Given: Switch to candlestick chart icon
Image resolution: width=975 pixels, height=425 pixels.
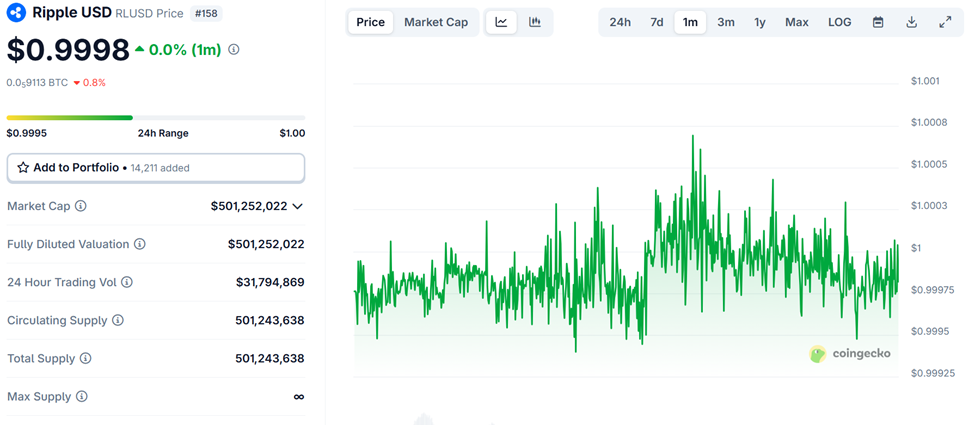Looking at the screenshot, I should [x=535, y=22].
